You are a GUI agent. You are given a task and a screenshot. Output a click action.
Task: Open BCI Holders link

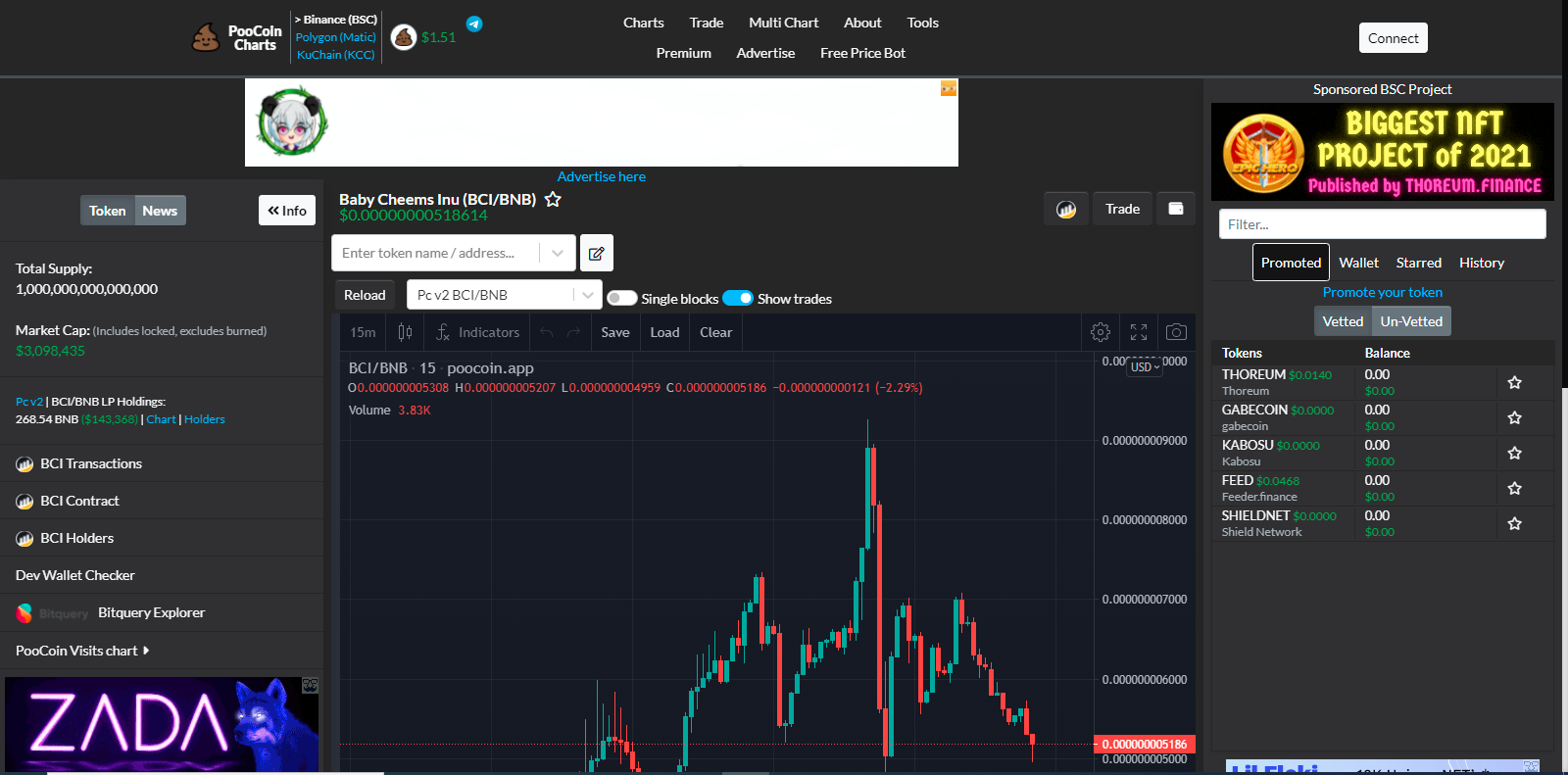pos(76,538)
